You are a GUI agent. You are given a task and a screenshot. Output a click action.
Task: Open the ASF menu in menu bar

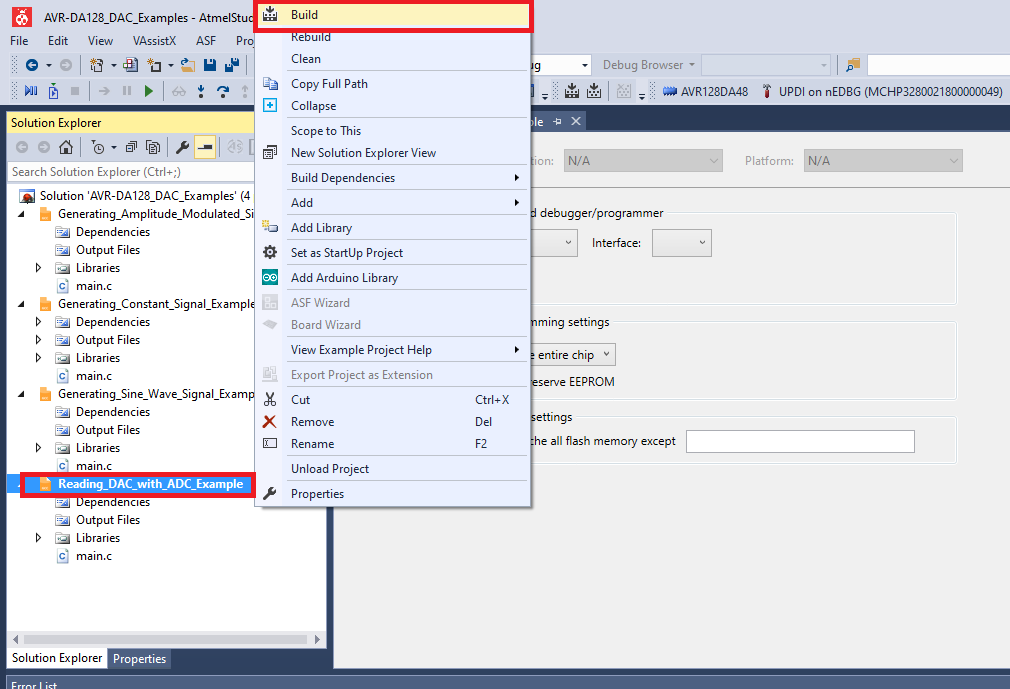205,41
